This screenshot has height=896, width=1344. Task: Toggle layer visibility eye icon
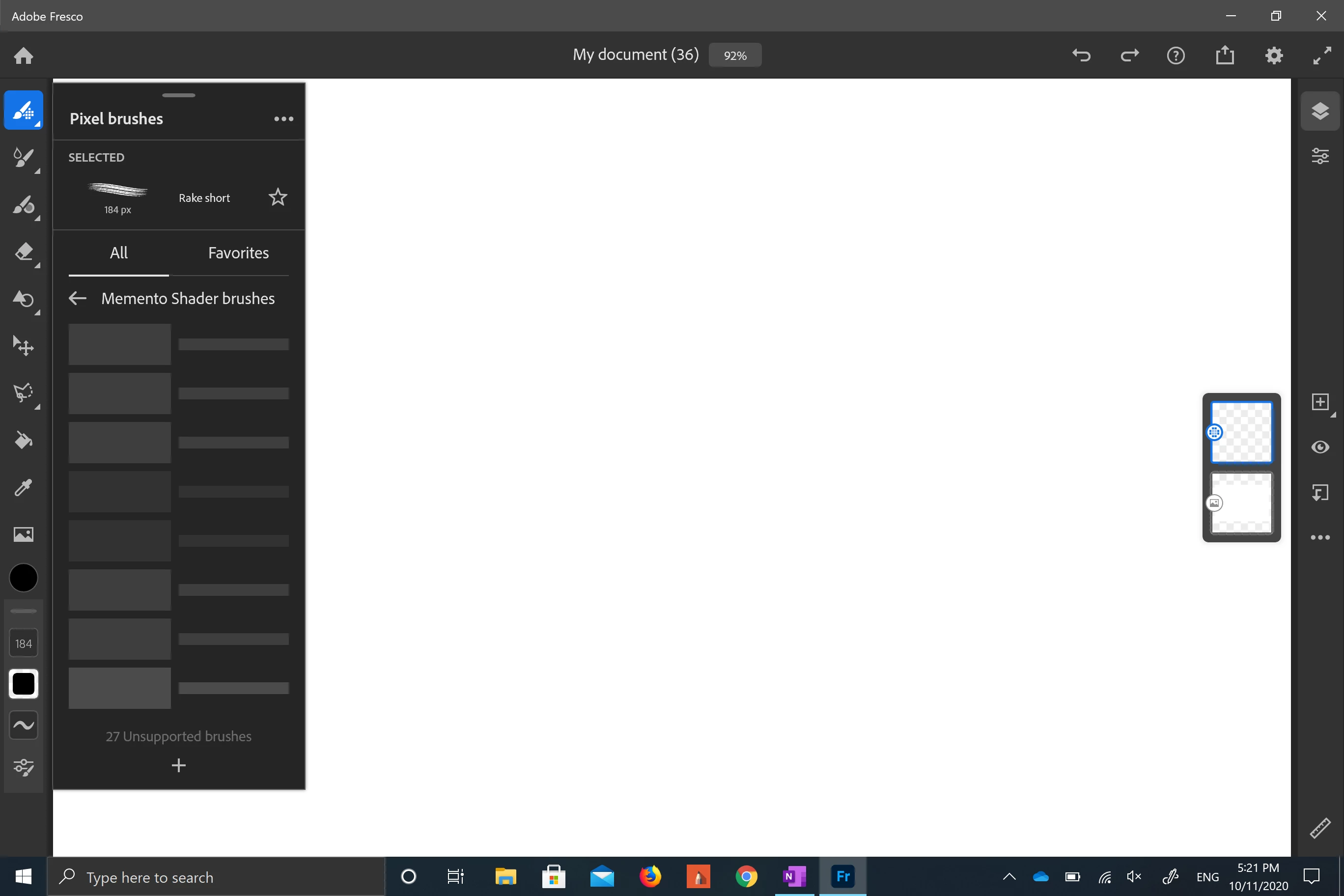coord(1320,448)
